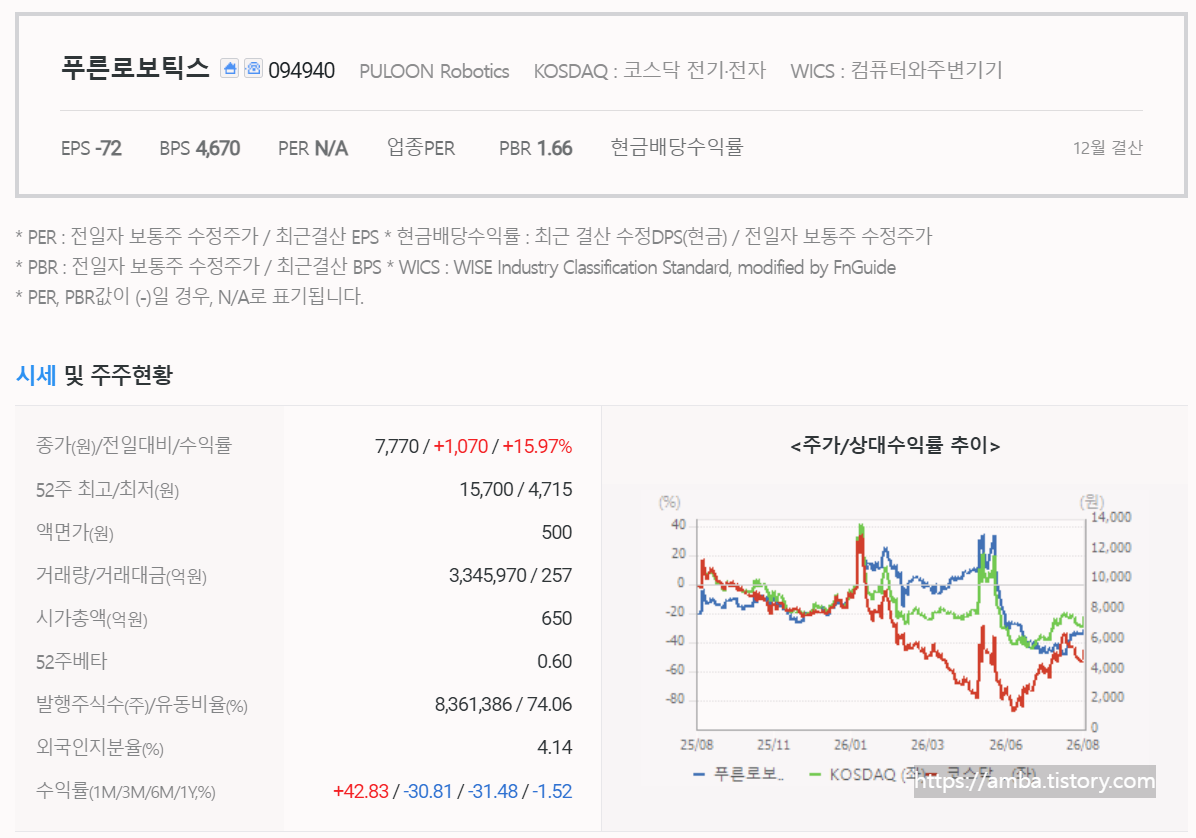This screenshot has width=1196, height=838.
Task: Click the 25/08 x-axis date label
Action: (x=696, y=745)
